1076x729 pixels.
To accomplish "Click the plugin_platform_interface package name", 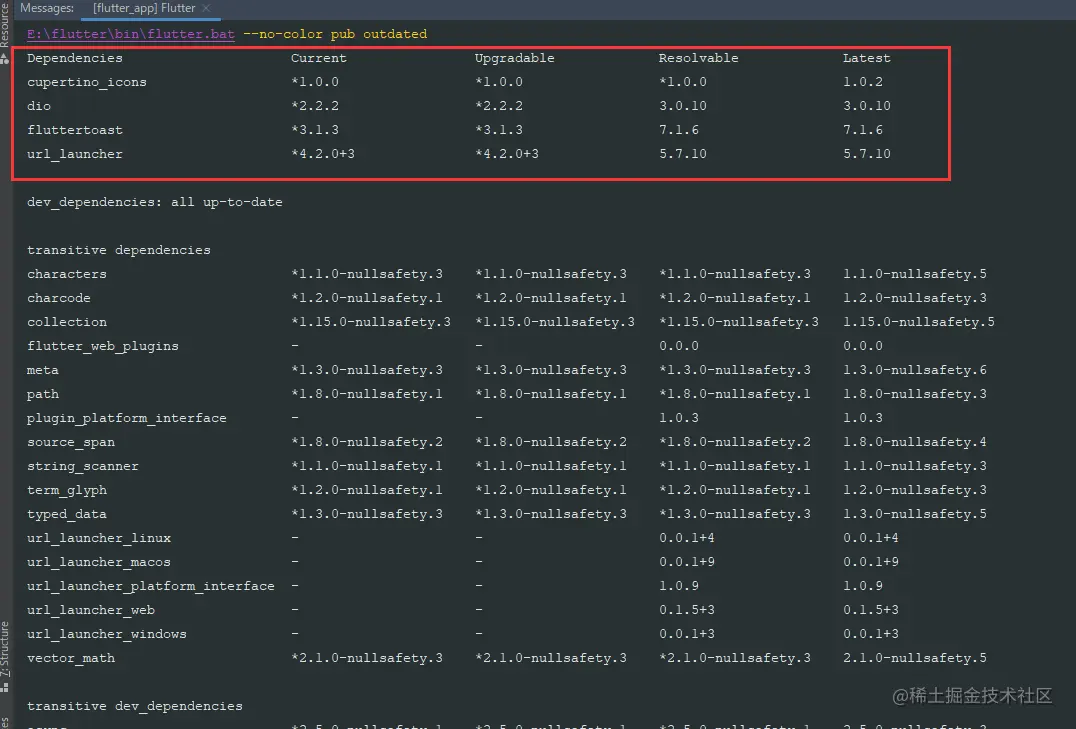I will [127, 418].
